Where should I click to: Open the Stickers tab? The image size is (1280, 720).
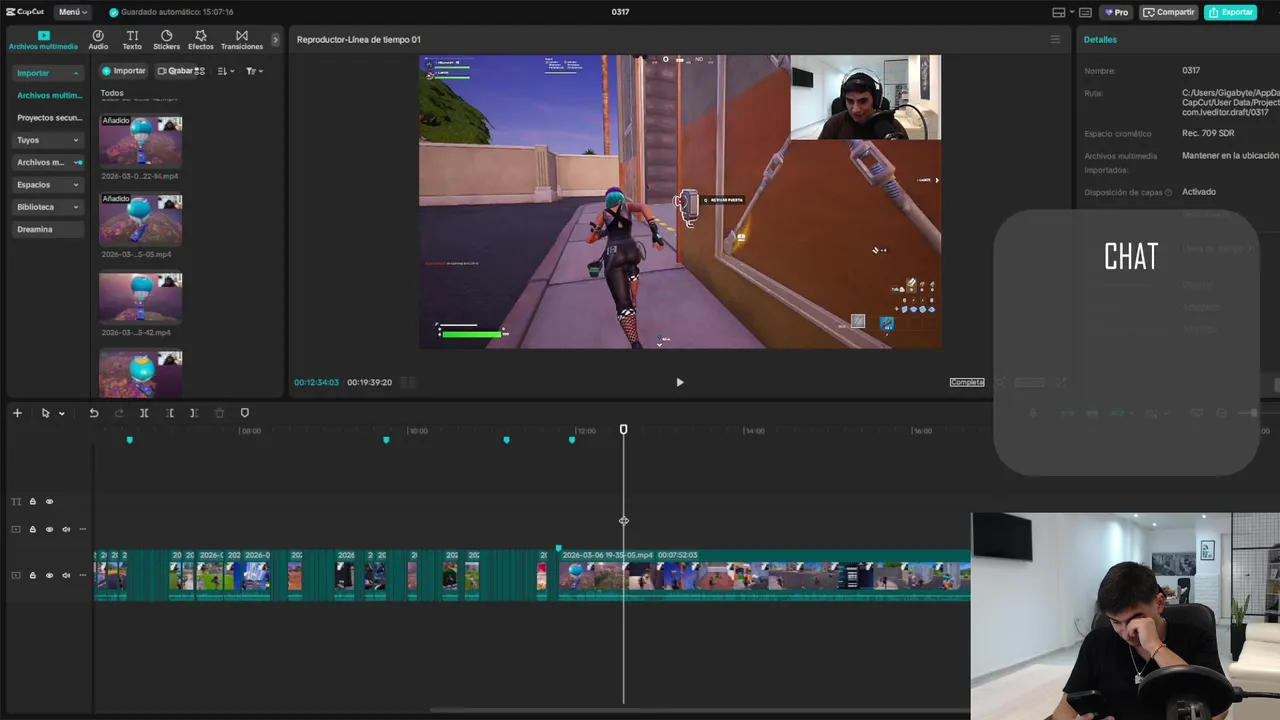[166, 40]
